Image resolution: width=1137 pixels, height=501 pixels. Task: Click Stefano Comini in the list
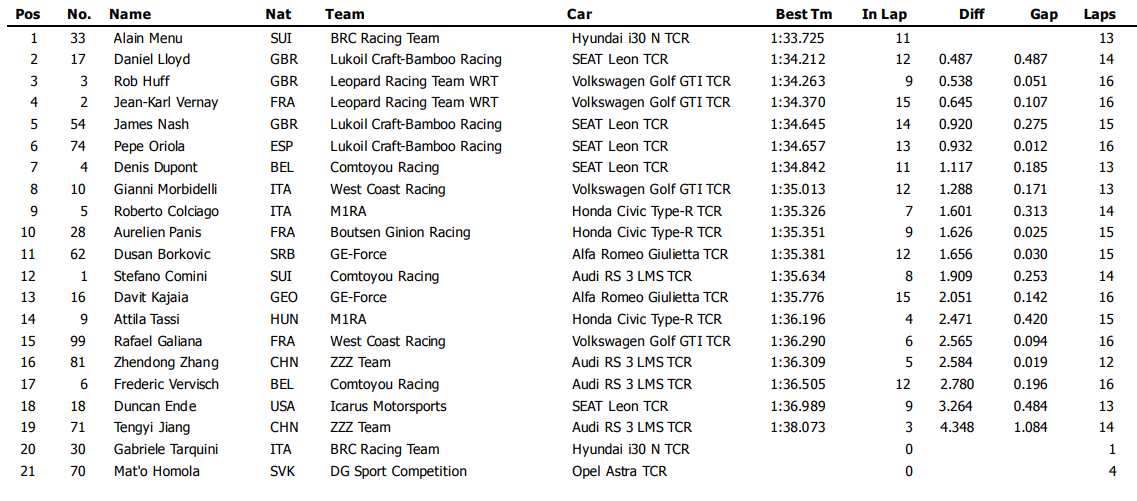point(160,276)
